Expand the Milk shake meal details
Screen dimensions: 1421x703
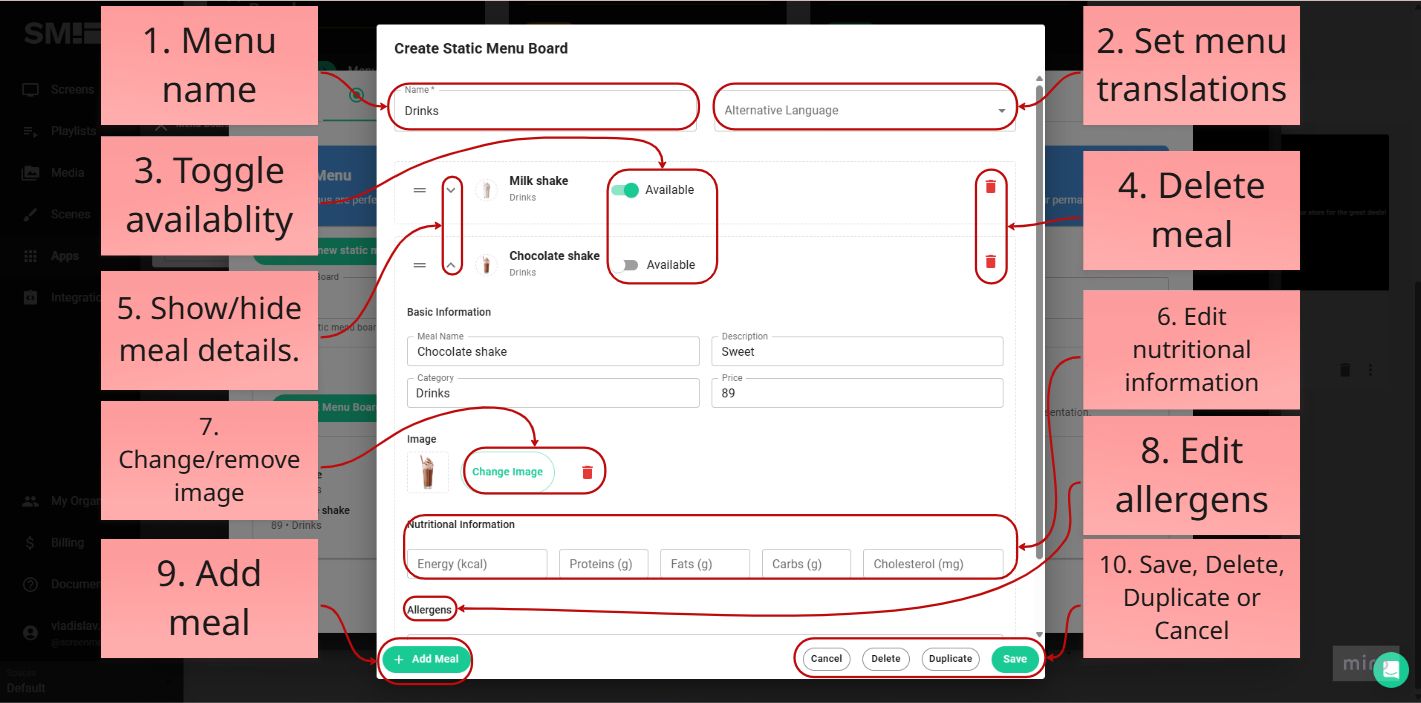[451, 188]
